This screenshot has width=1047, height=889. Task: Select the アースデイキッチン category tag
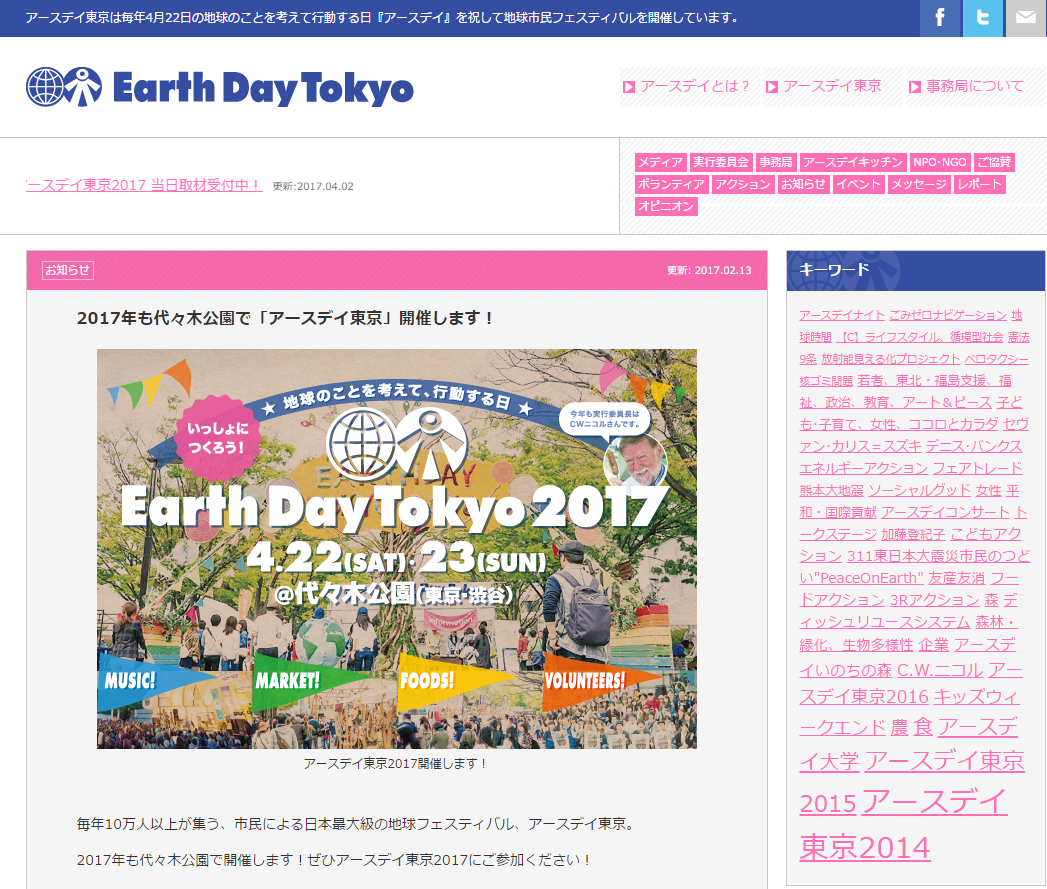click(853, 162)
